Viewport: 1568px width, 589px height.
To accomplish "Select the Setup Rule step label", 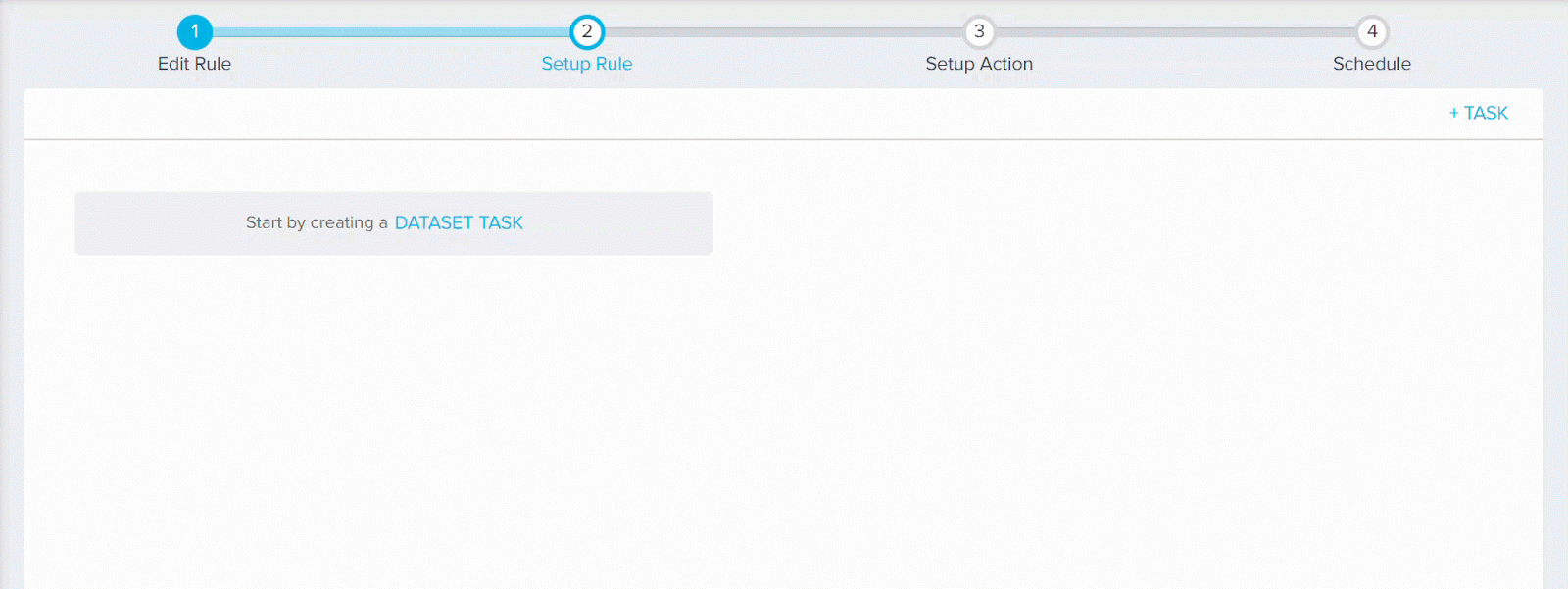I will tap(587, 64).
